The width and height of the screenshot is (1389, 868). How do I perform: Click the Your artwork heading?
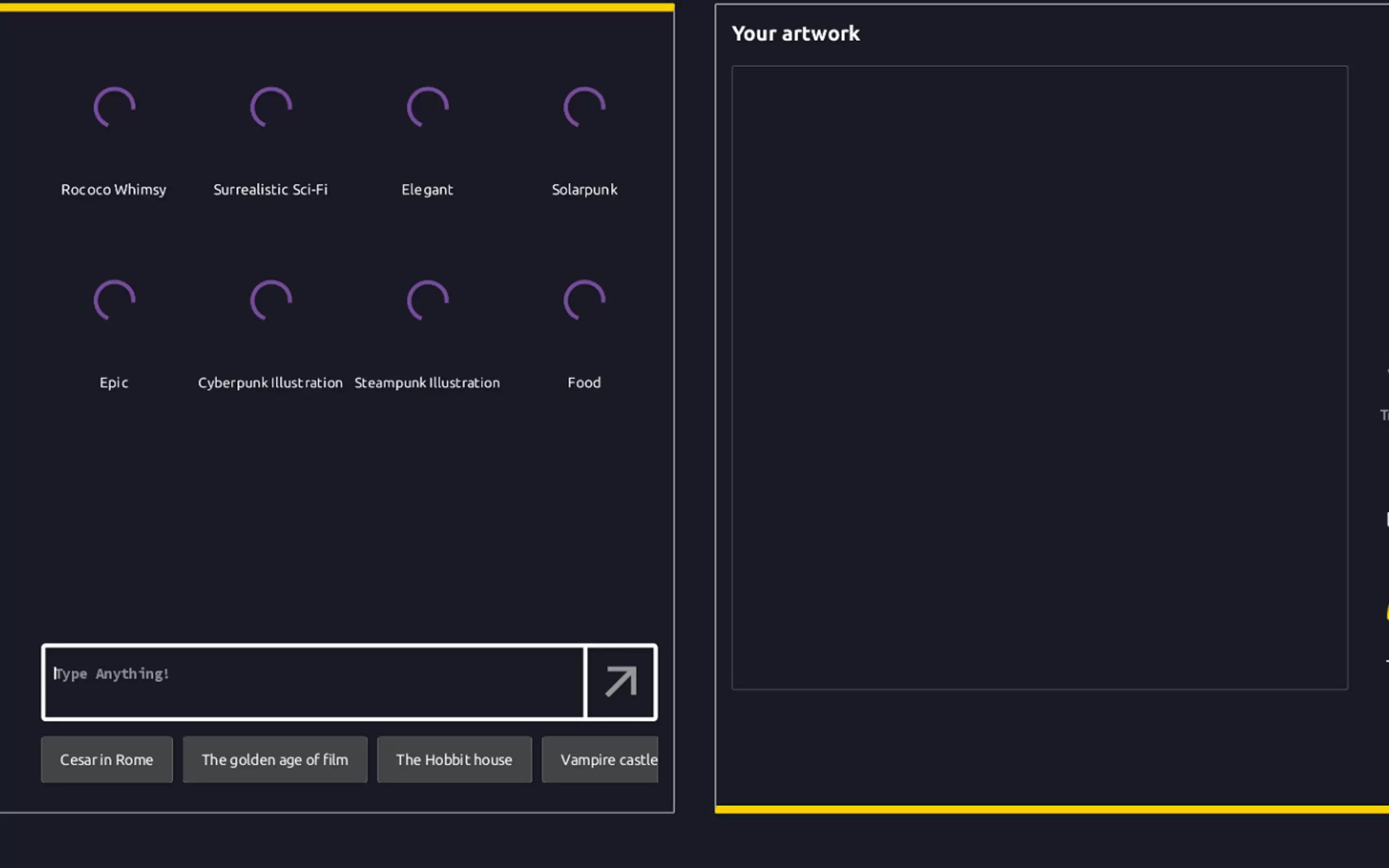pos(796,33)
